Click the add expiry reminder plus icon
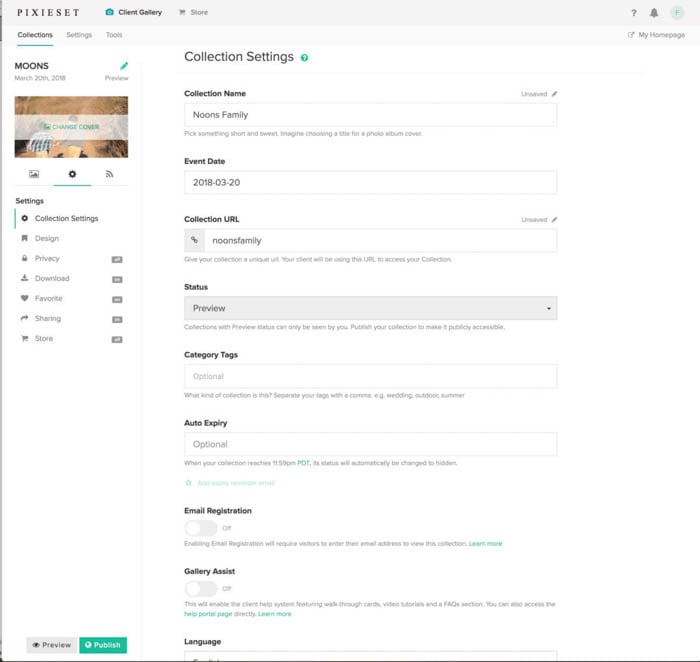 click(188, 483)
